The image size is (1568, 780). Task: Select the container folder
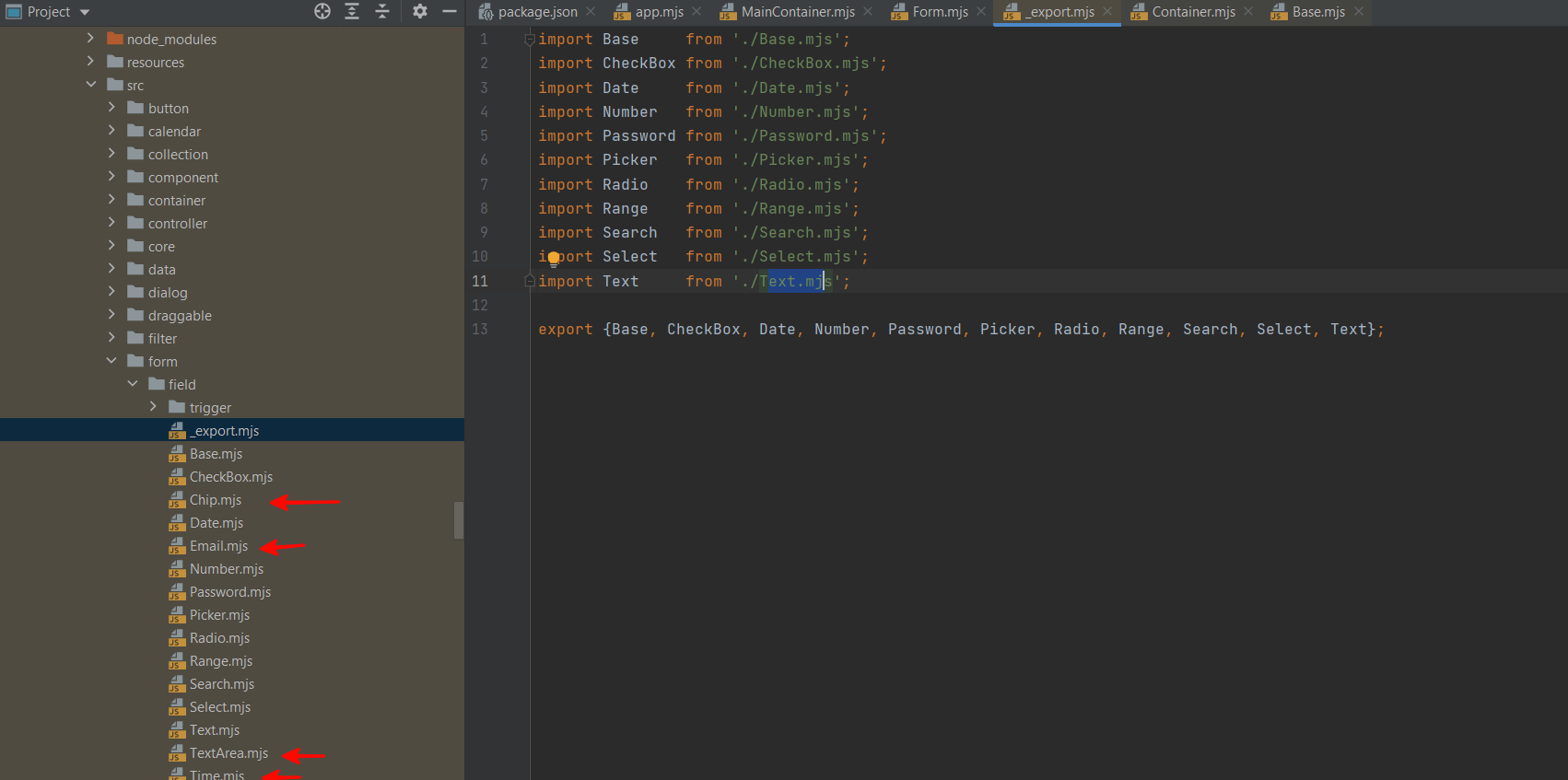pyautogui.click(x=177, y=201)
